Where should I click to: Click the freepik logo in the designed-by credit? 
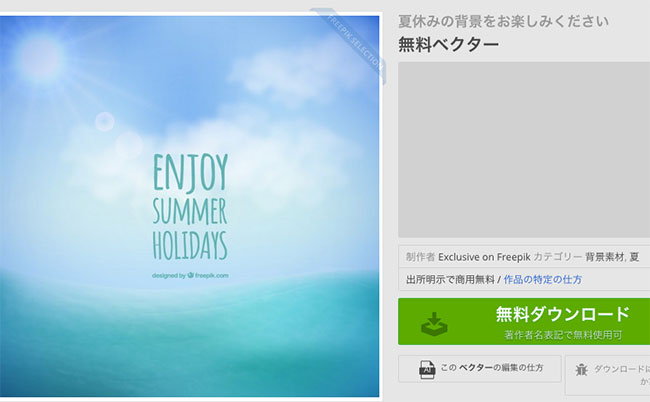[191, 275]
